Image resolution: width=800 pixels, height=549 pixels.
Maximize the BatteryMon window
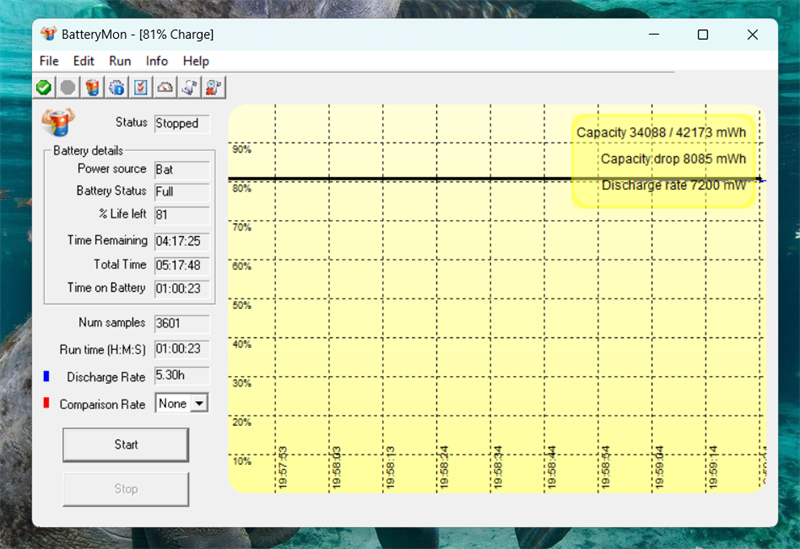tap(703, 34)
